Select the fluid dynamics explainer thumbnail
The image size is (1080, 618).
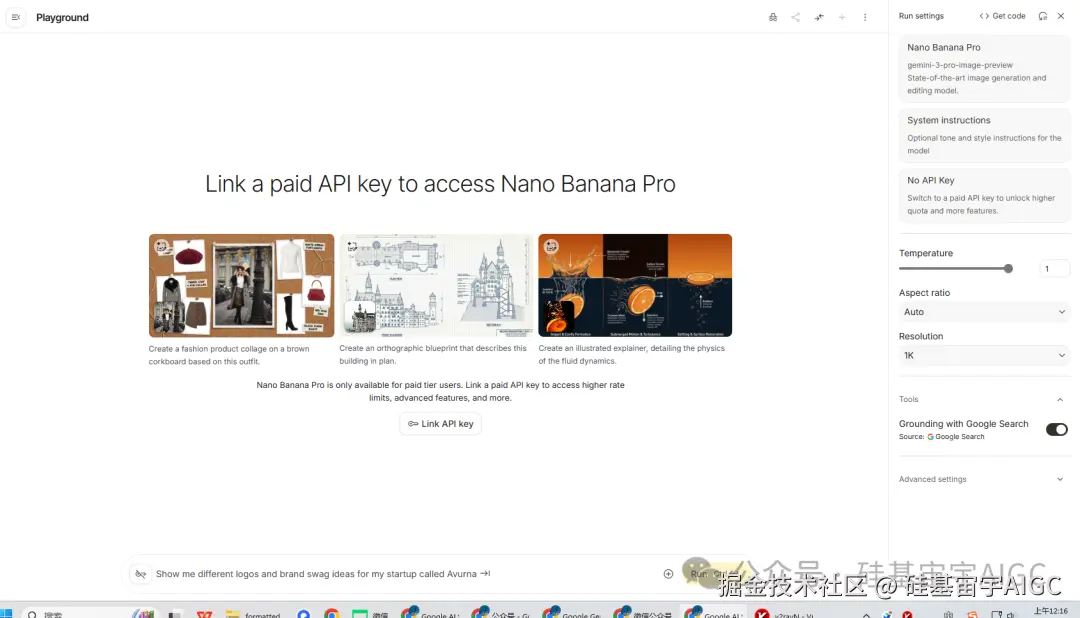(635, 285)
